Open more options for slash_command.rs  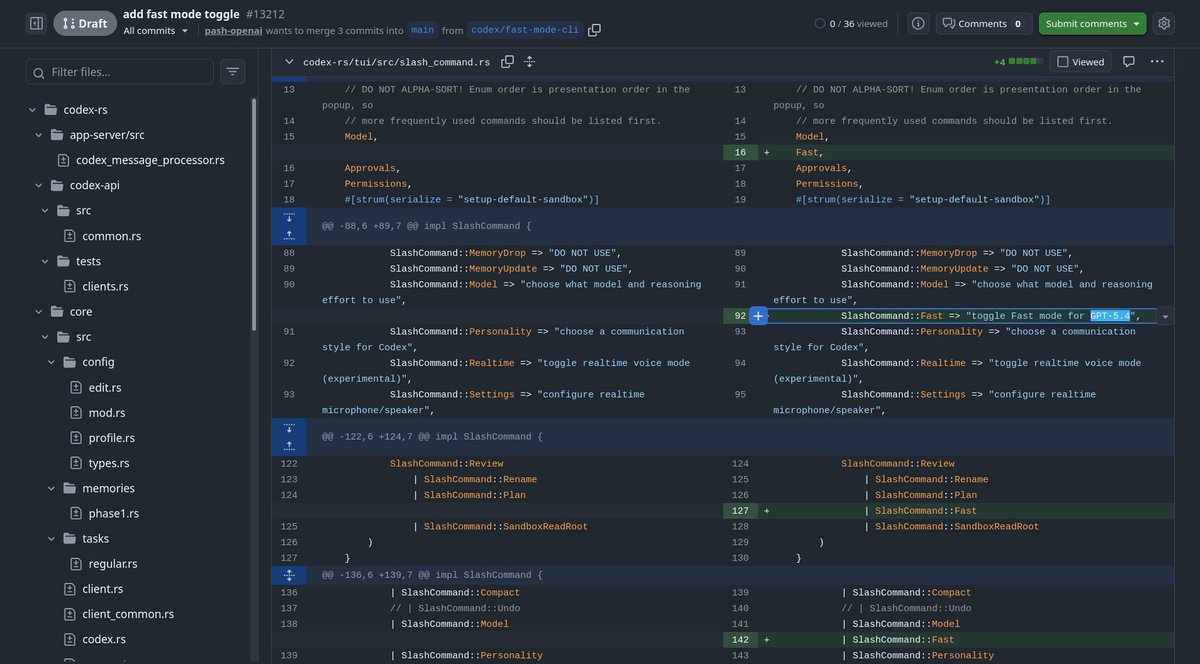[1157, 61]
